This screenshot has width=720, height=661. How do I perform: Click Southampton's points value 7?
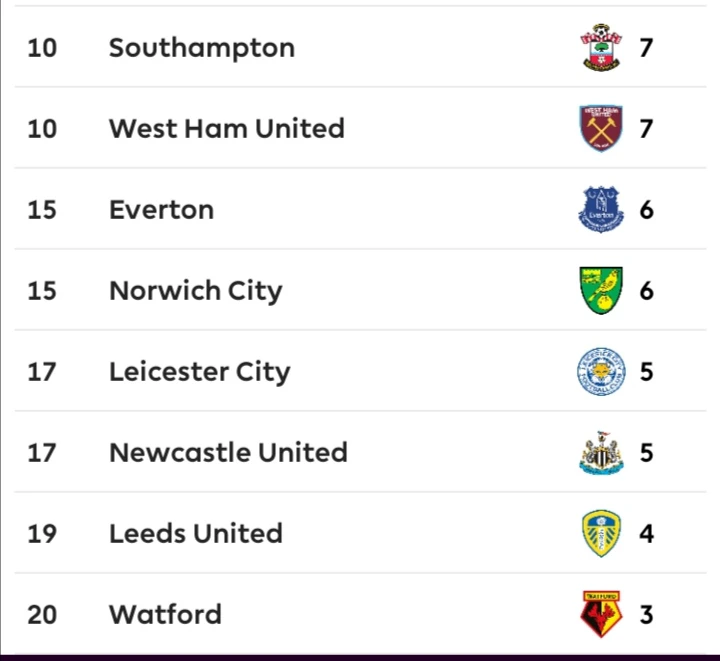(x=646, y=47)
